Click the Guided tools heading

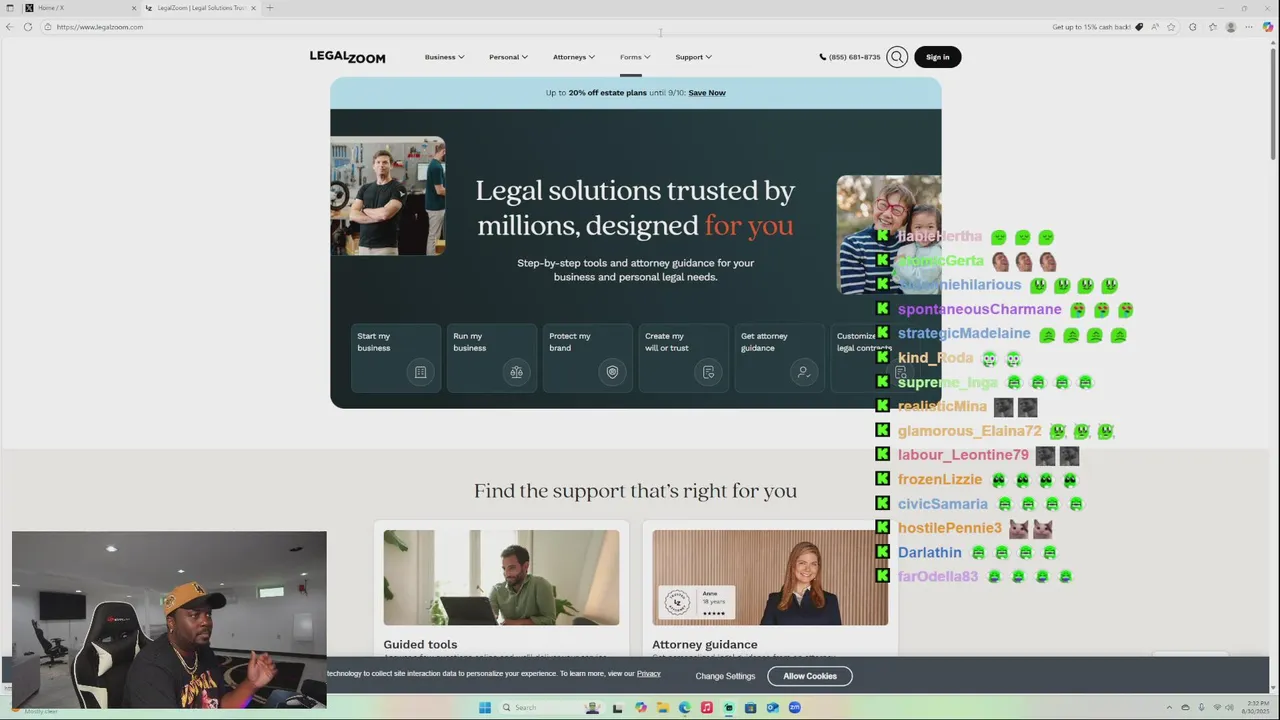point(420,645)
